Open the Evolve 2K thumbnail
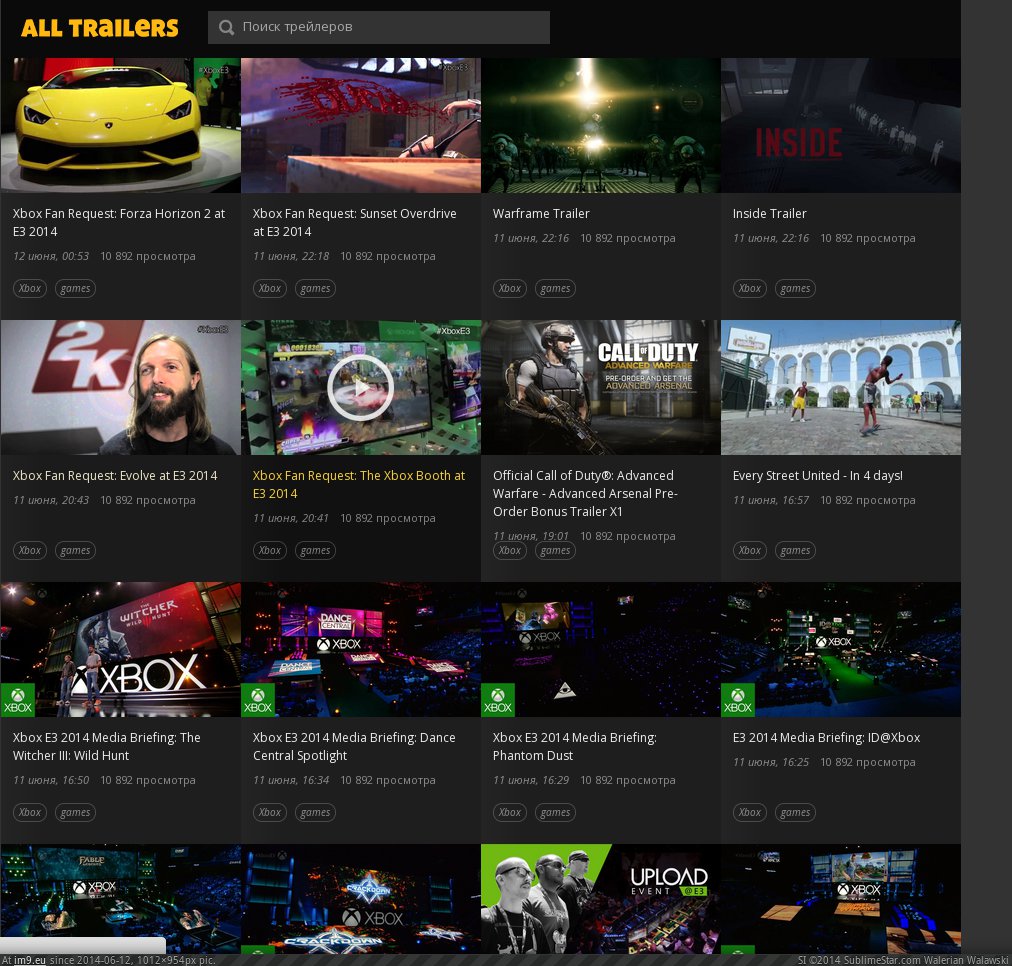The image size is (1012, 966). [121, 387]
